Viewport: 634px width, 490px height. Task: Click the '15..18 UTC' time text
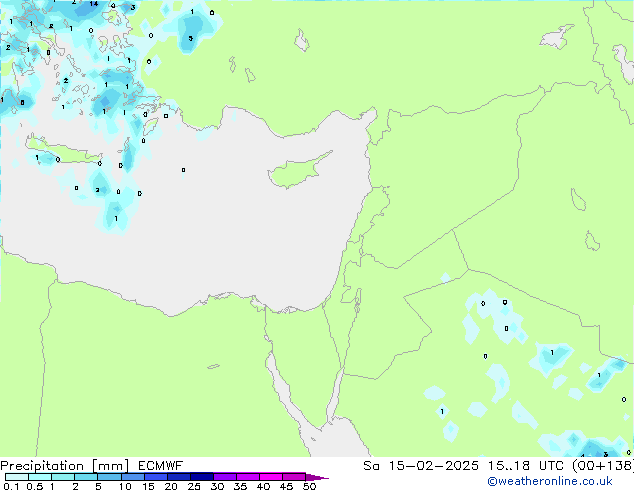[x=526, y=466]
